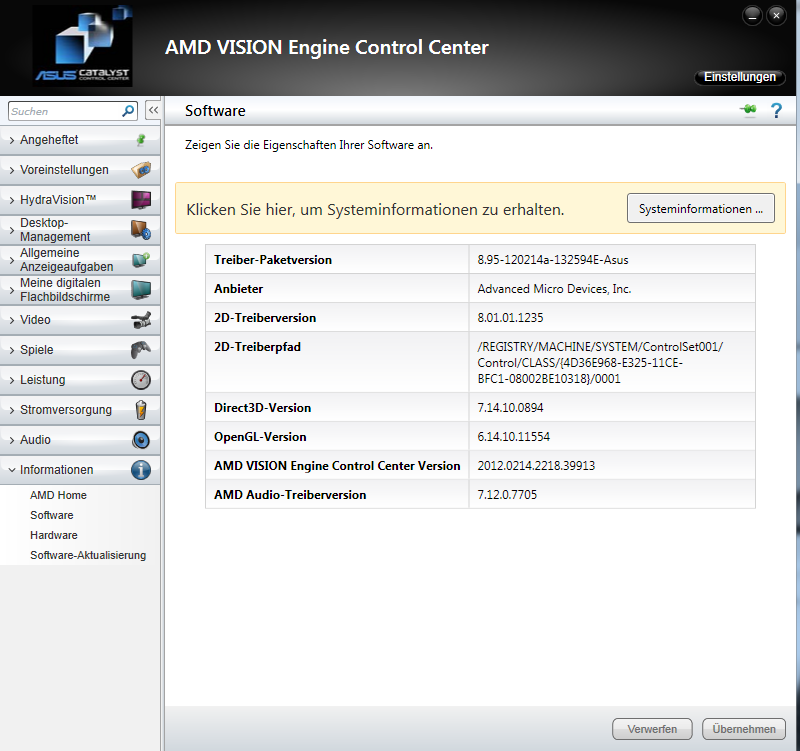
Task: Click the Spiele gamepad icon
Action: [141, 349]
